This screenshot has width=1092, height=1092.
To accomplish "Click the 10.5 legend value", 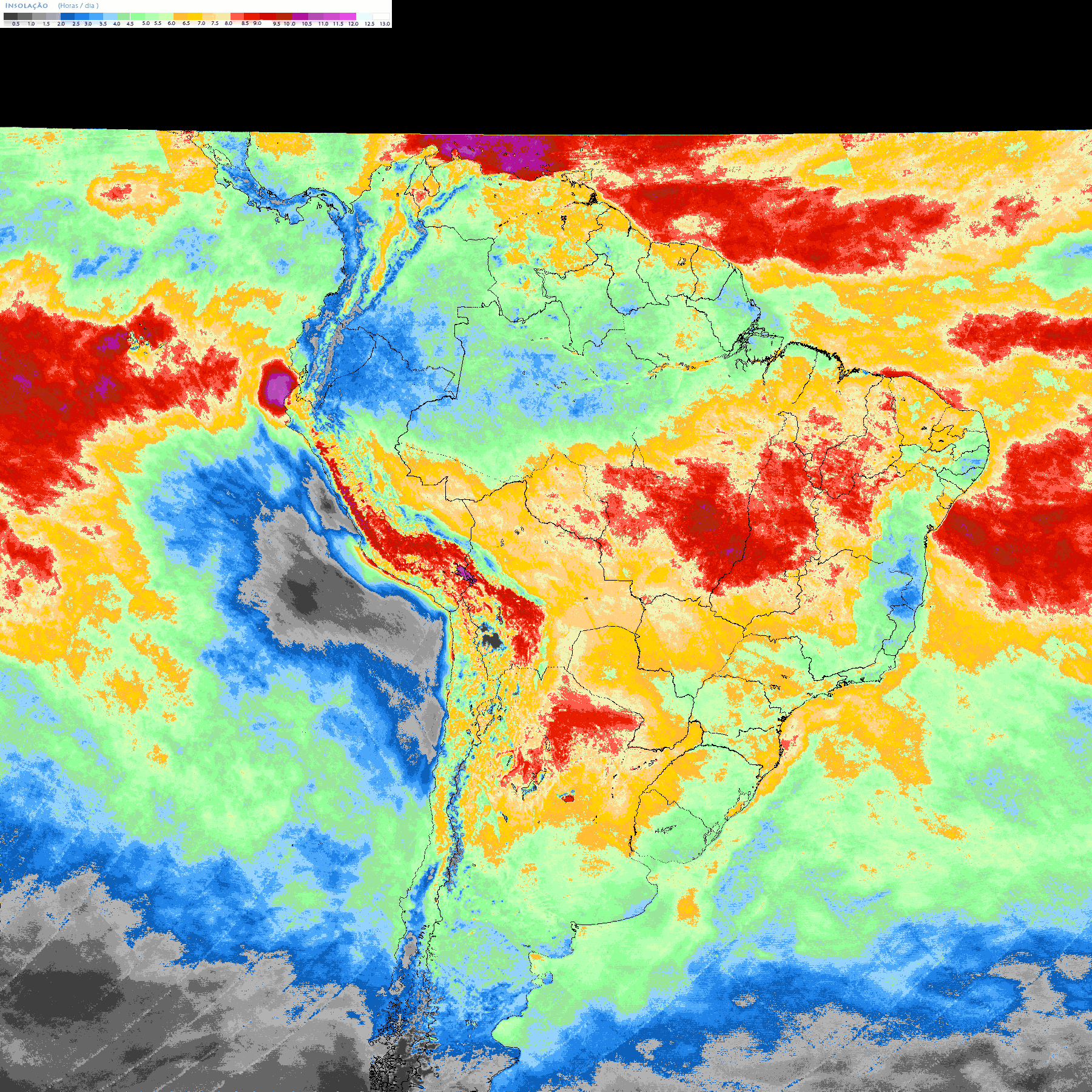I will tap(307, 24).
